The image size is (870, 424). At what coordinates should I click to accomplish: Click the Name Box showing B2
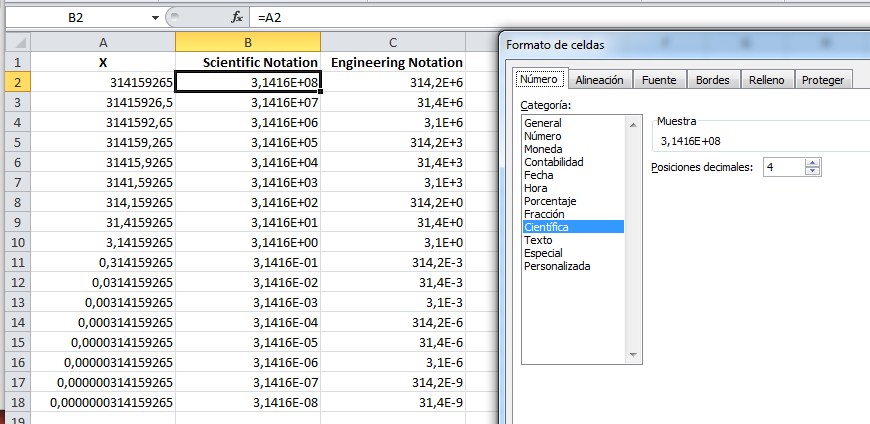(78, 18)
